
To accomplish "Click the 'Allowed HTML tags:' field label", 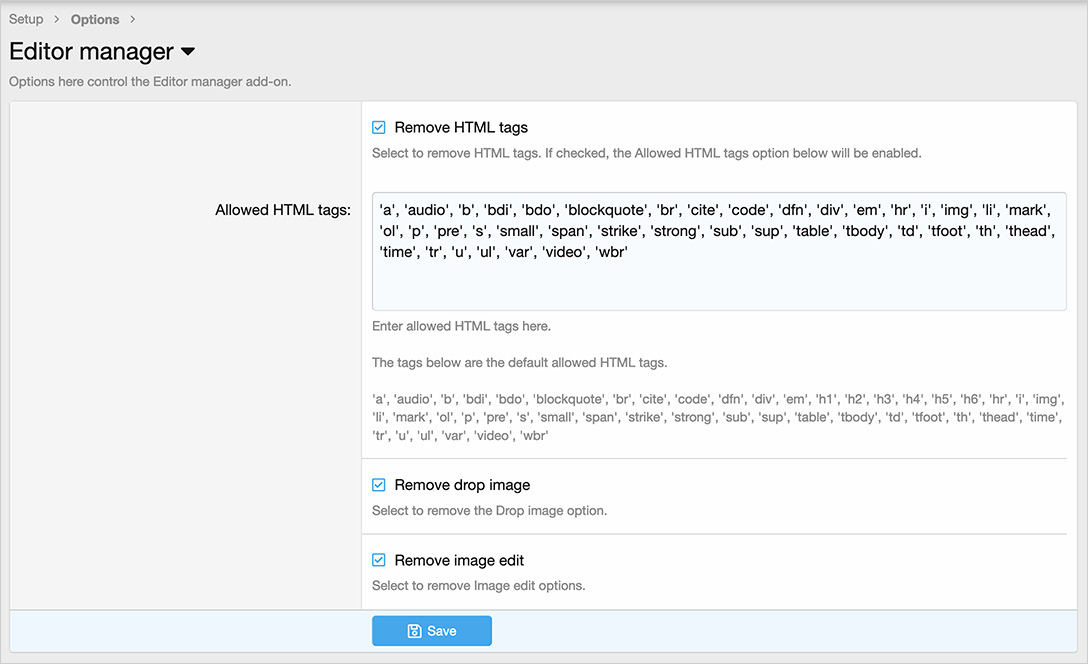I will [283, 210].
